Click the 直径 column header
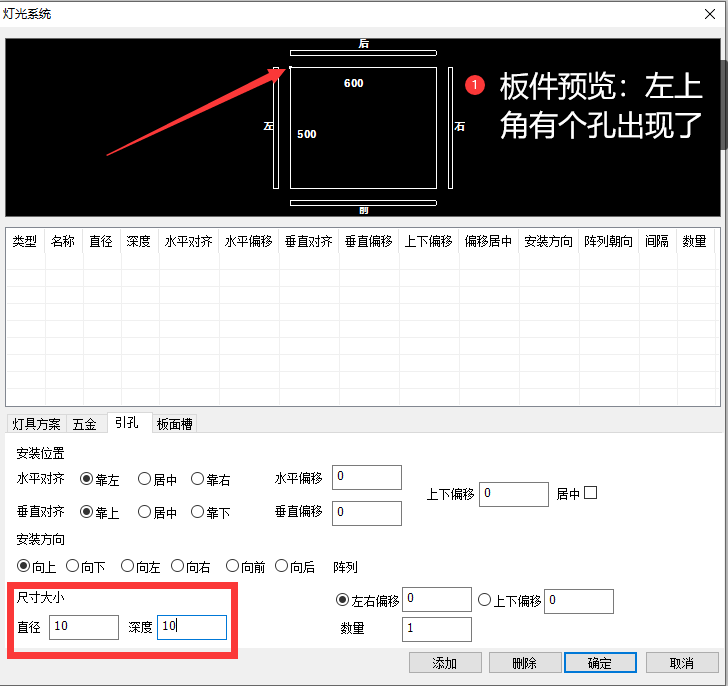728x686 pixels. (102, 241)
